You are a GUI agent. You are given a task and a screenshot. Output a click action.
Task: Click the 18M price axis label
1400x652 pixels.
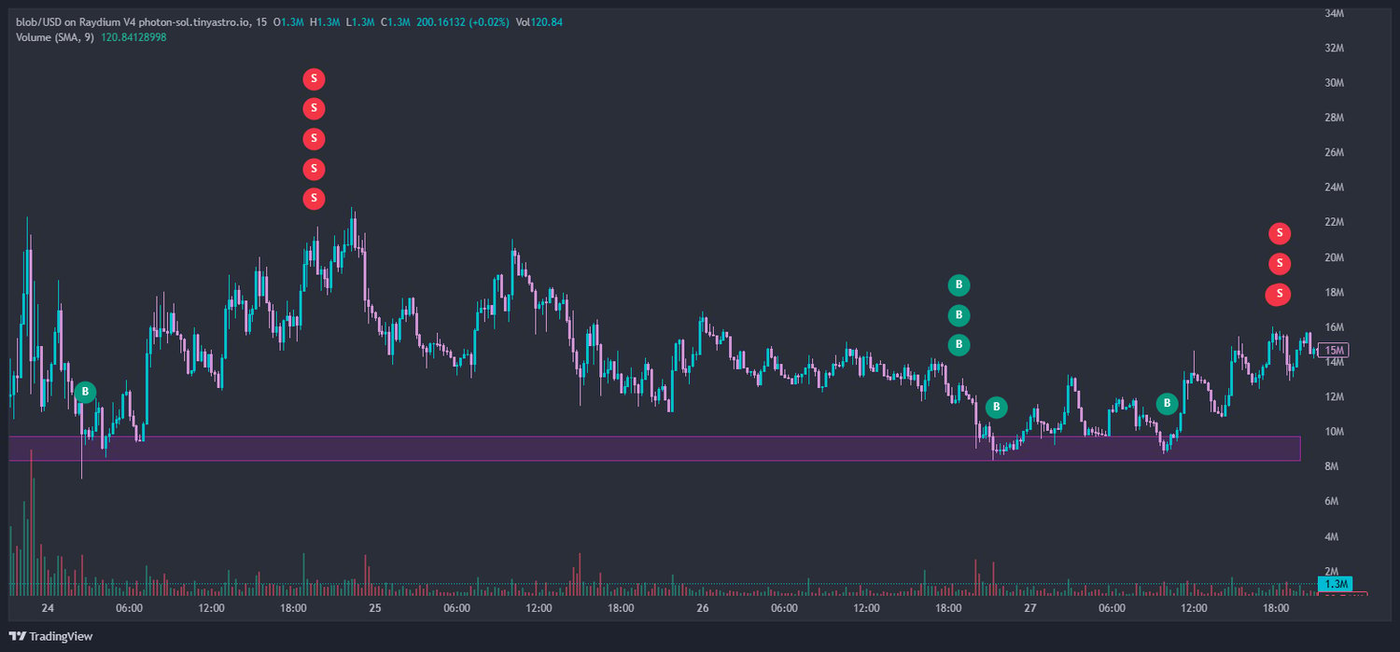1333,292
